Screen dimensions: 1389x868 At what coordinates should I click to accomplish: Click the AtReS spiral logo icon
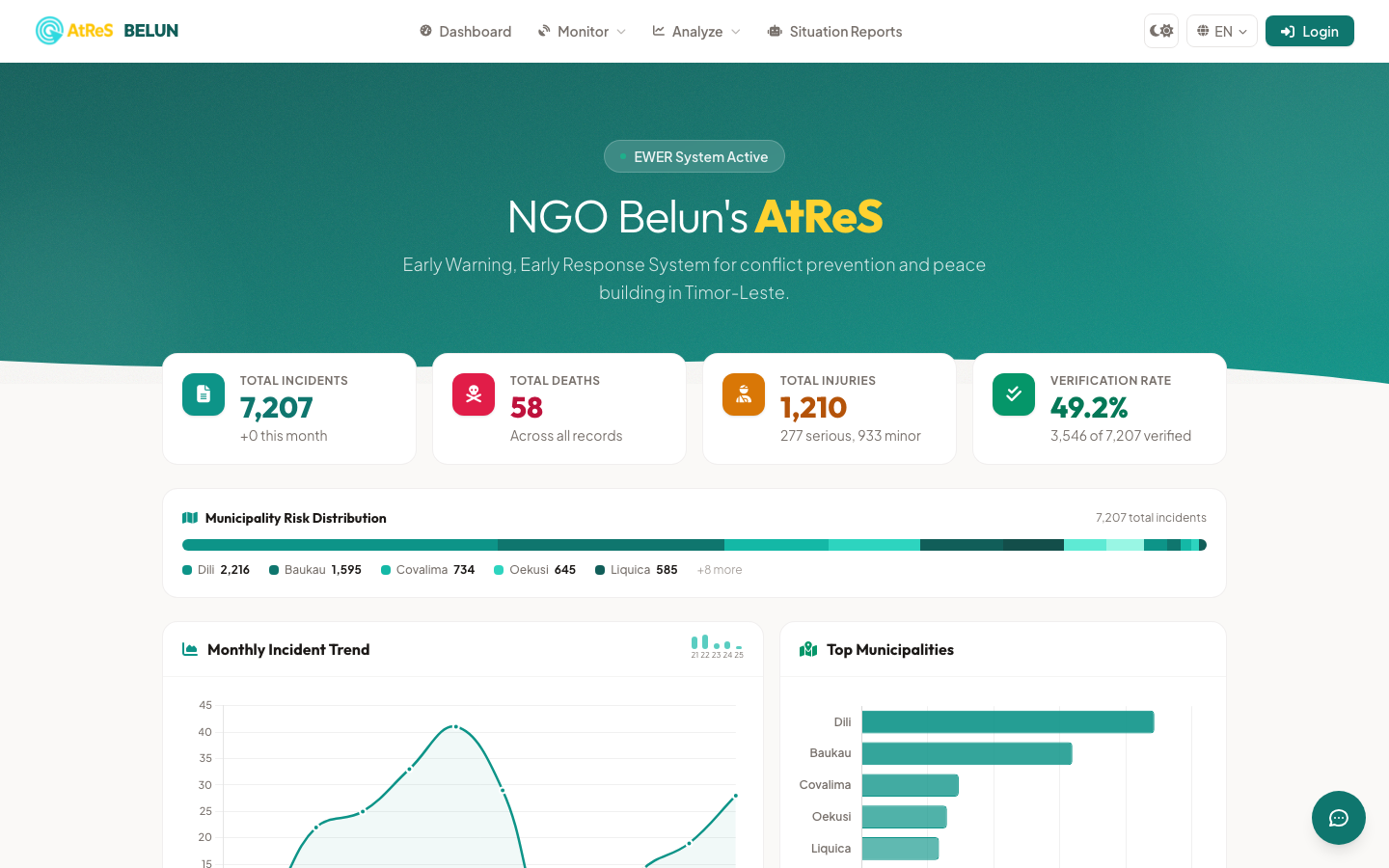[x=49, y=31]
